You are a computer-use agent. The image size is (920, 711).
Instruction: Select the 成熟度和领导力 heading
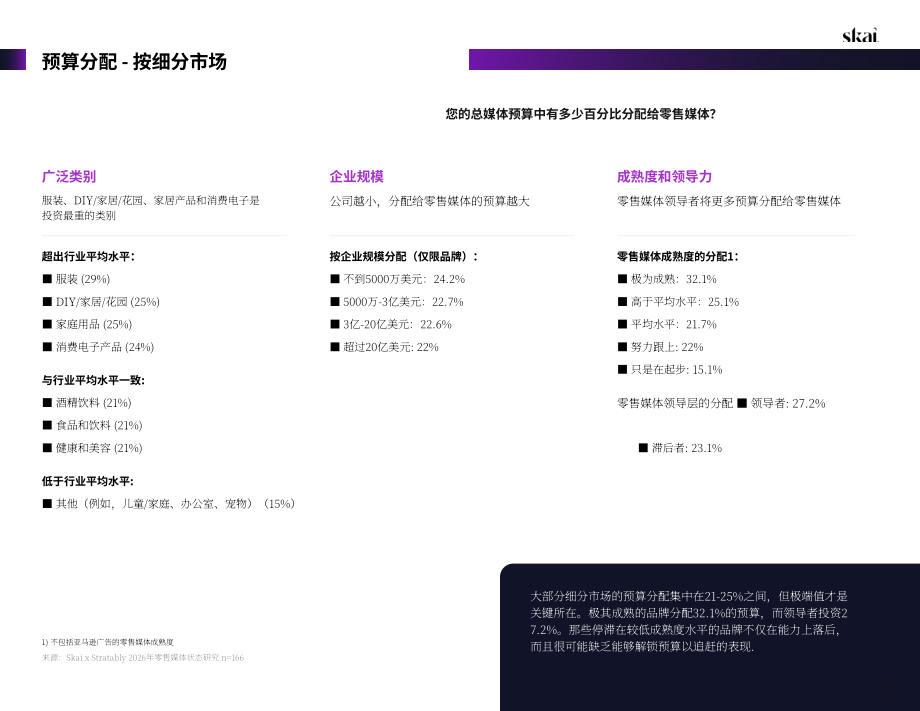664,177
